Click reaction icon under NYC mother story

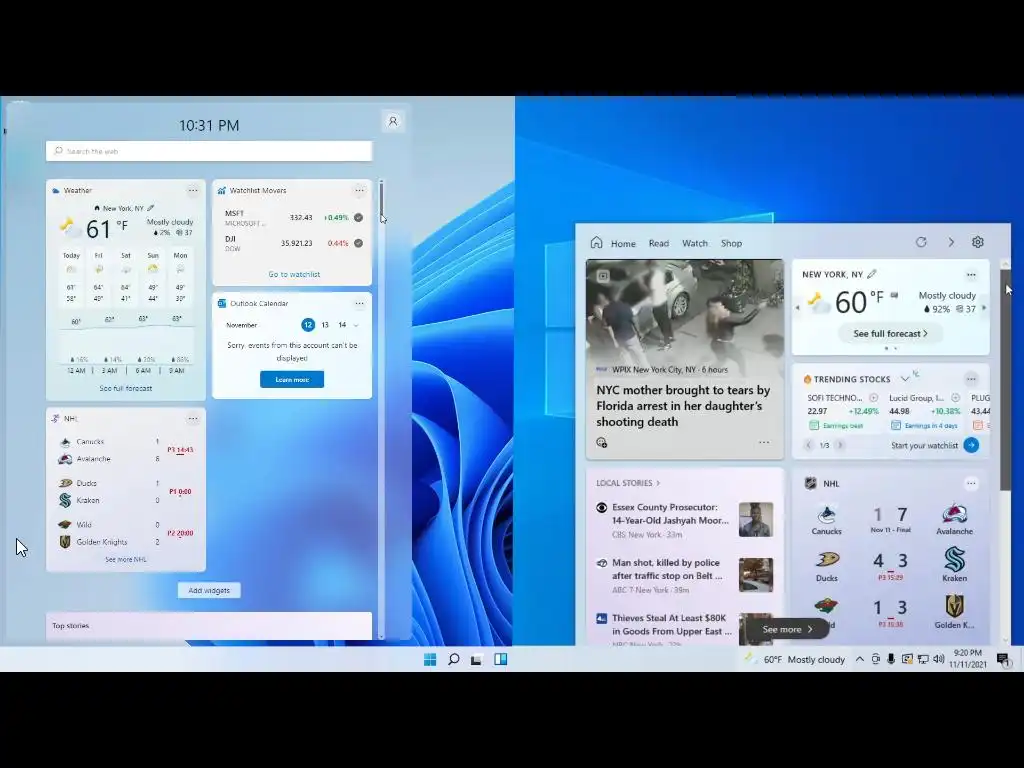[x=601, y=443]
